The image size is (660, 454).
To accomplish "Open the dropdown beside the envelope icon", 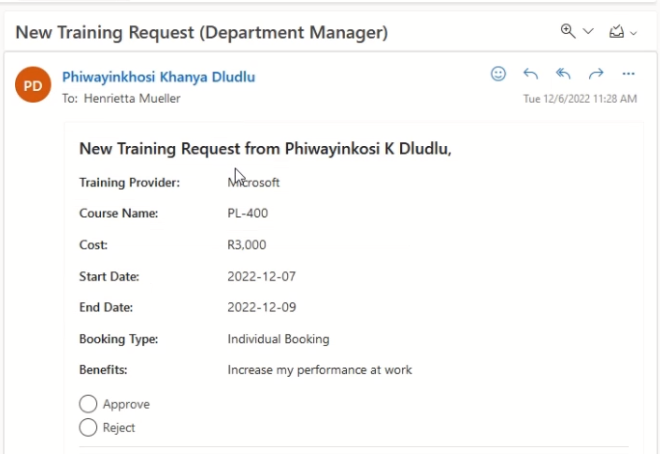I will click(x=633, y=33).
